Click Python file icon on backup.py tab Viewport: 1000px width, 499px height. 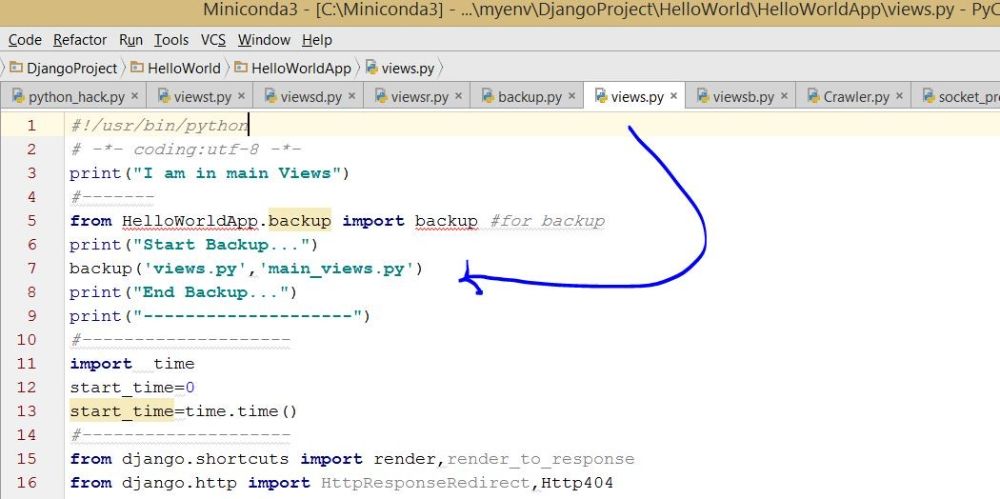488,96
